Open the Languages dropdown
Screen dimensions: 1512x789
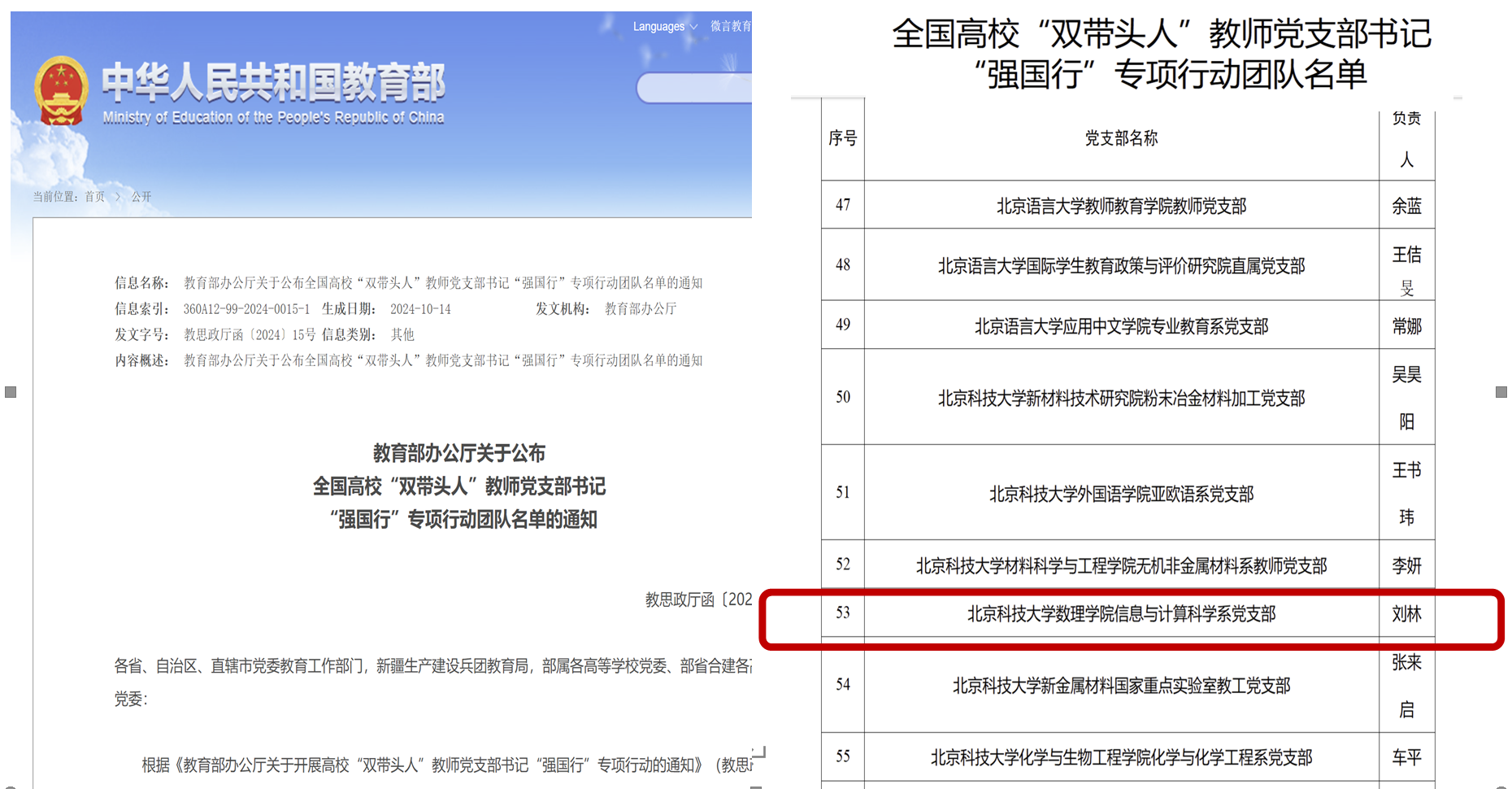665,27
